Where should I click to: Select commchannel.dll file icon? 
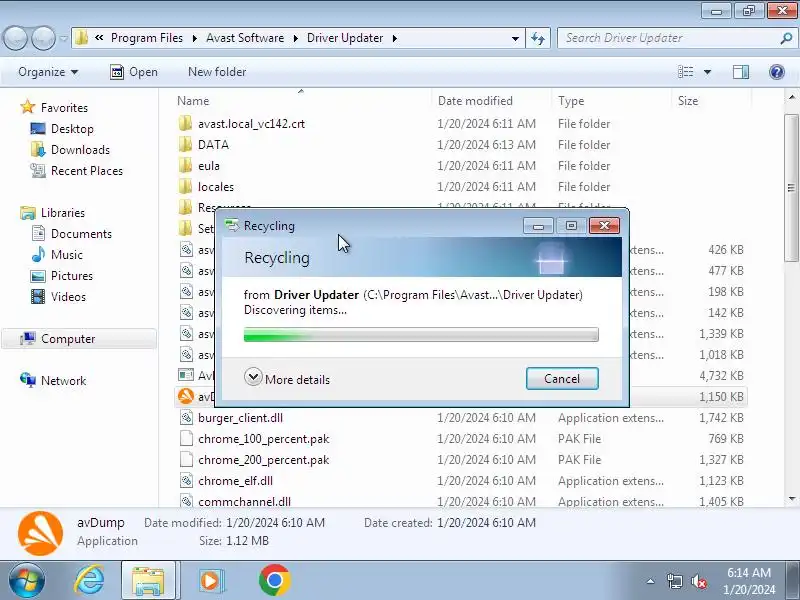pos(186,501)
